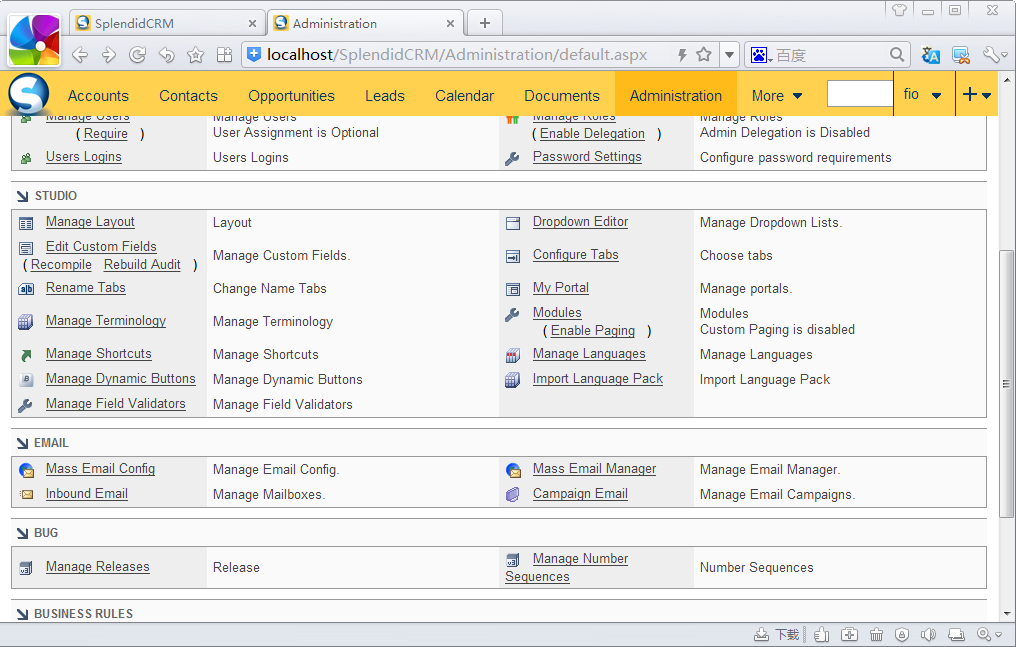
Task: Open the Calendar menu
Action: click(465, 96)
